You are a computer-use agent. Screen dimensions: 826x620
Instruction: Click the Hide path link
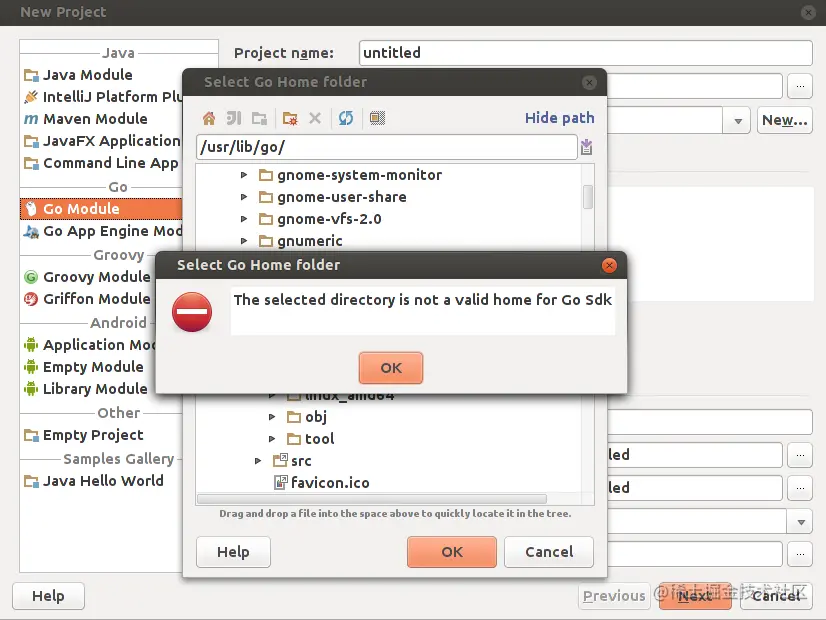[559, 117]
